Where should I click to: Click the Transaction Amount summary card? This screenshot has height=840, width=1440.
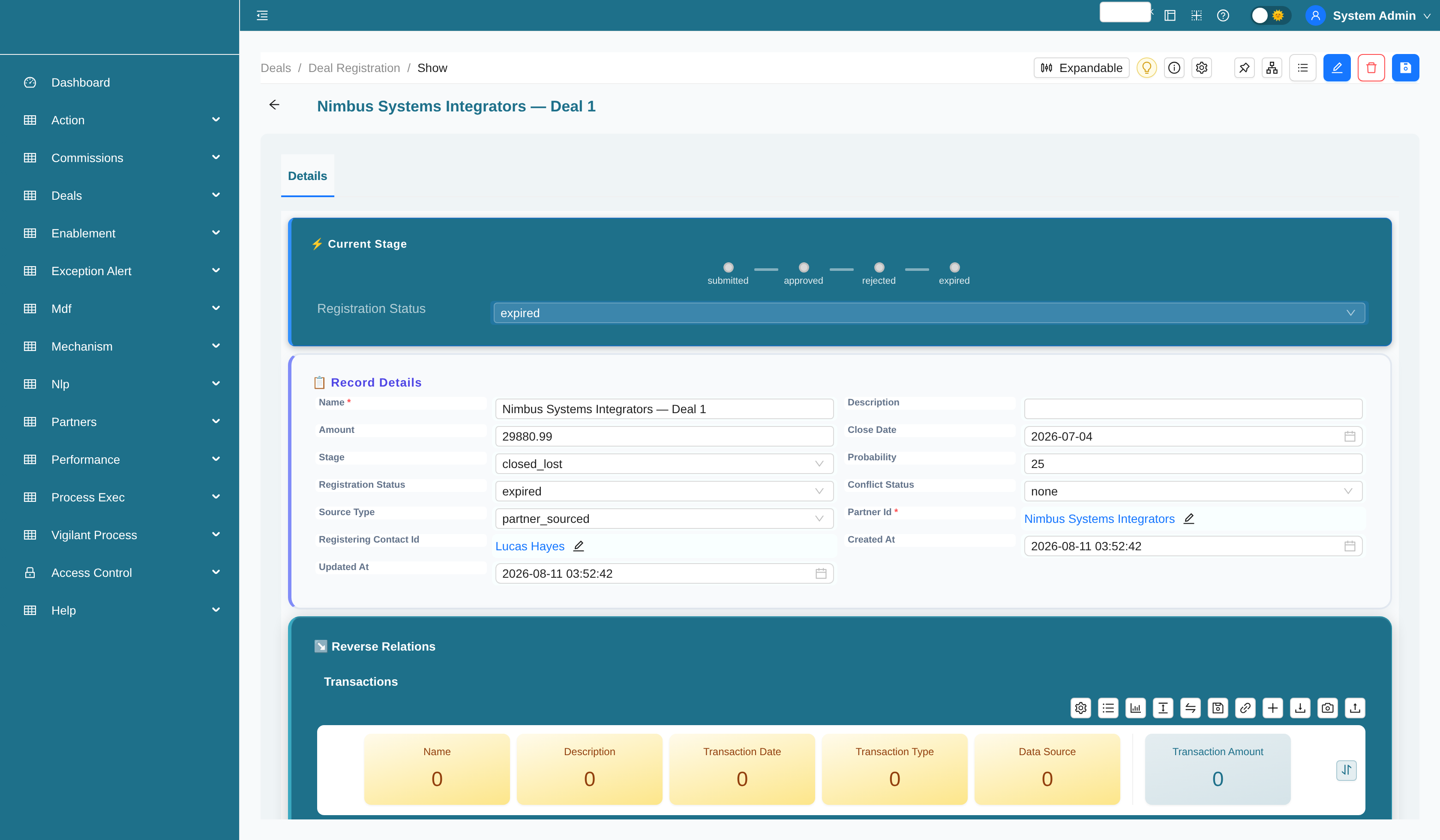pyautogui.click(x=1218, y=769)
